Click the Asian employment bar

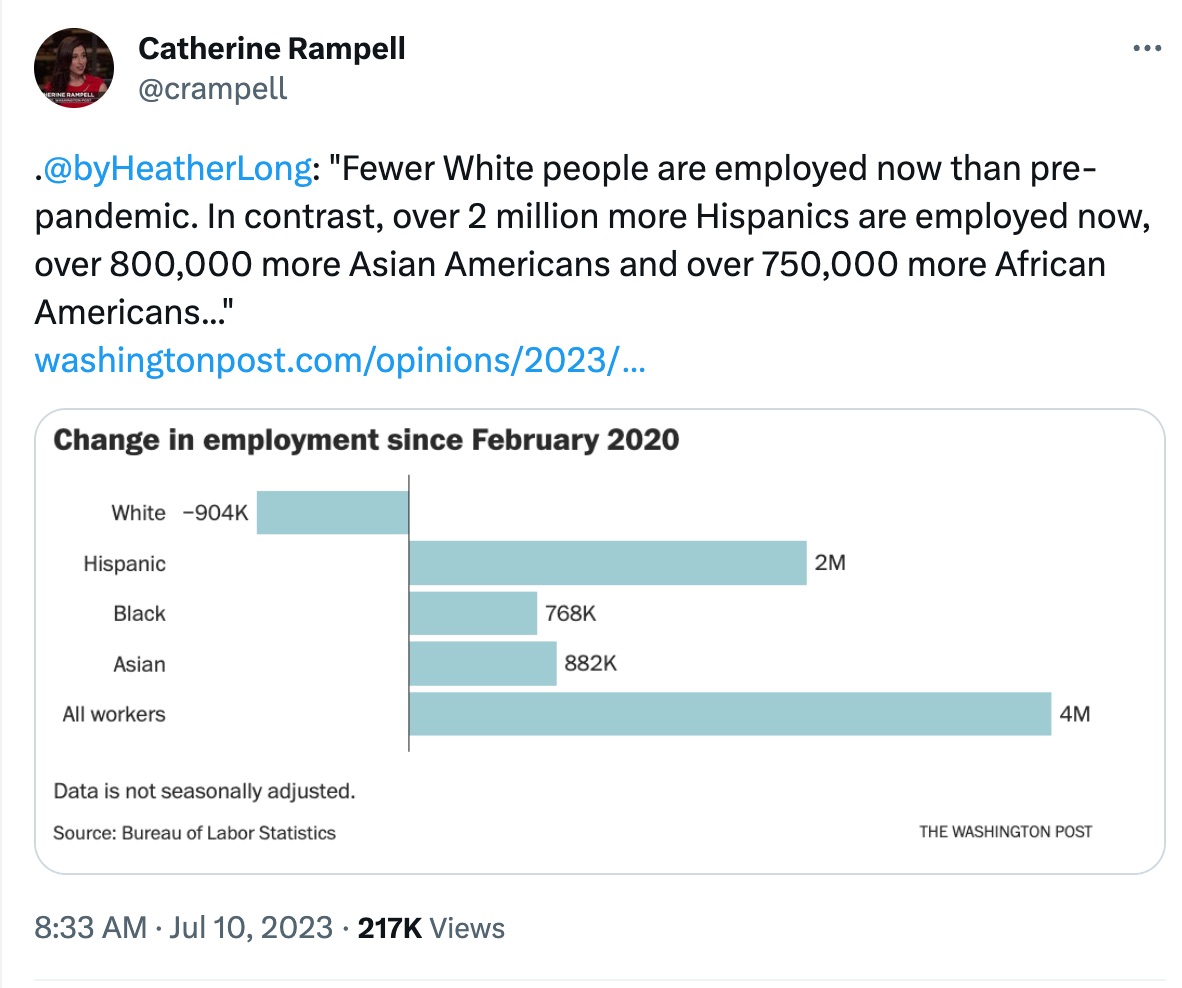[x=482, y=663]
